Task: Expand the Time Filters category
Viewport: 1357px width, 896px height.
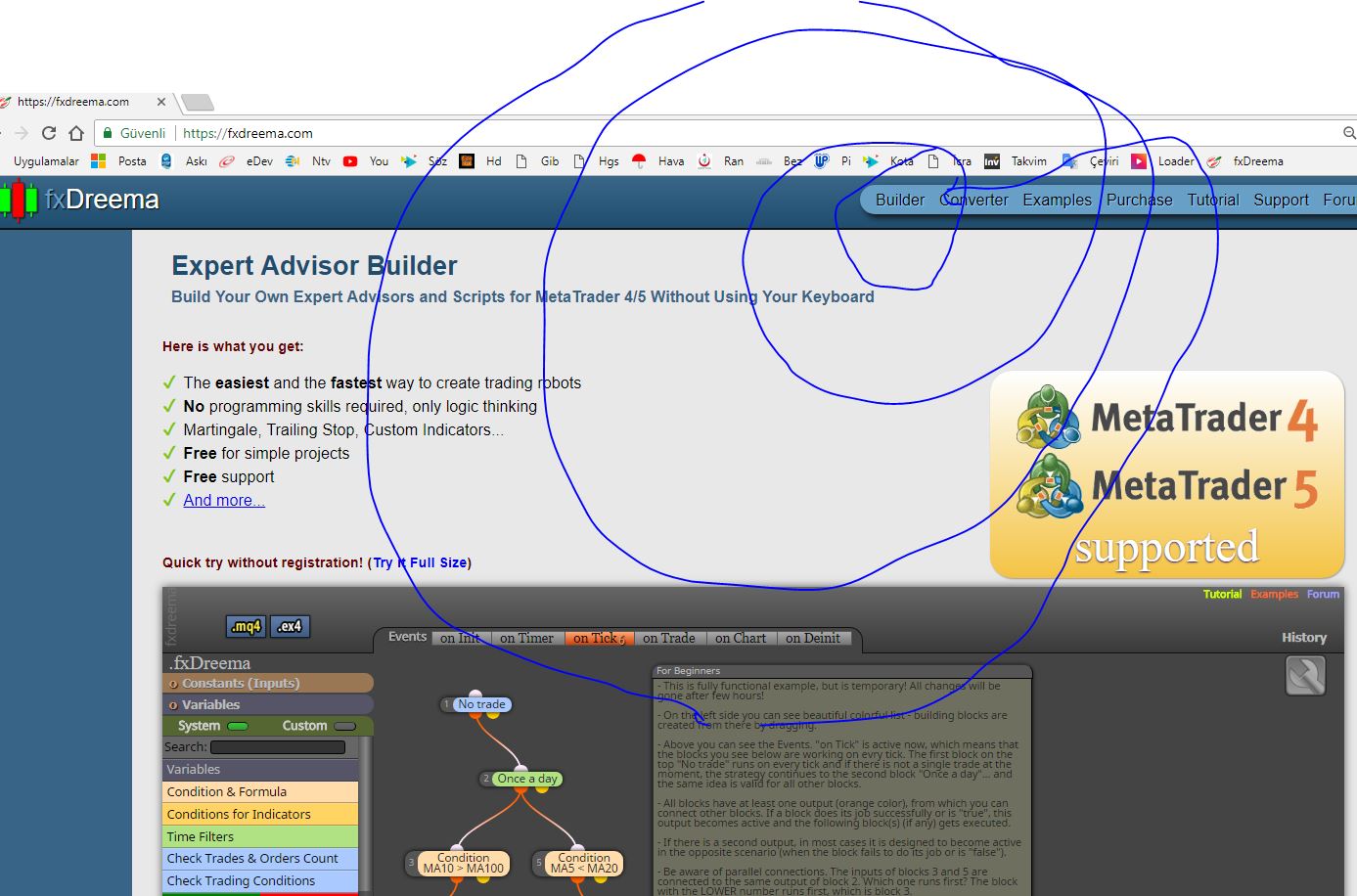Action: coord(260,836)
